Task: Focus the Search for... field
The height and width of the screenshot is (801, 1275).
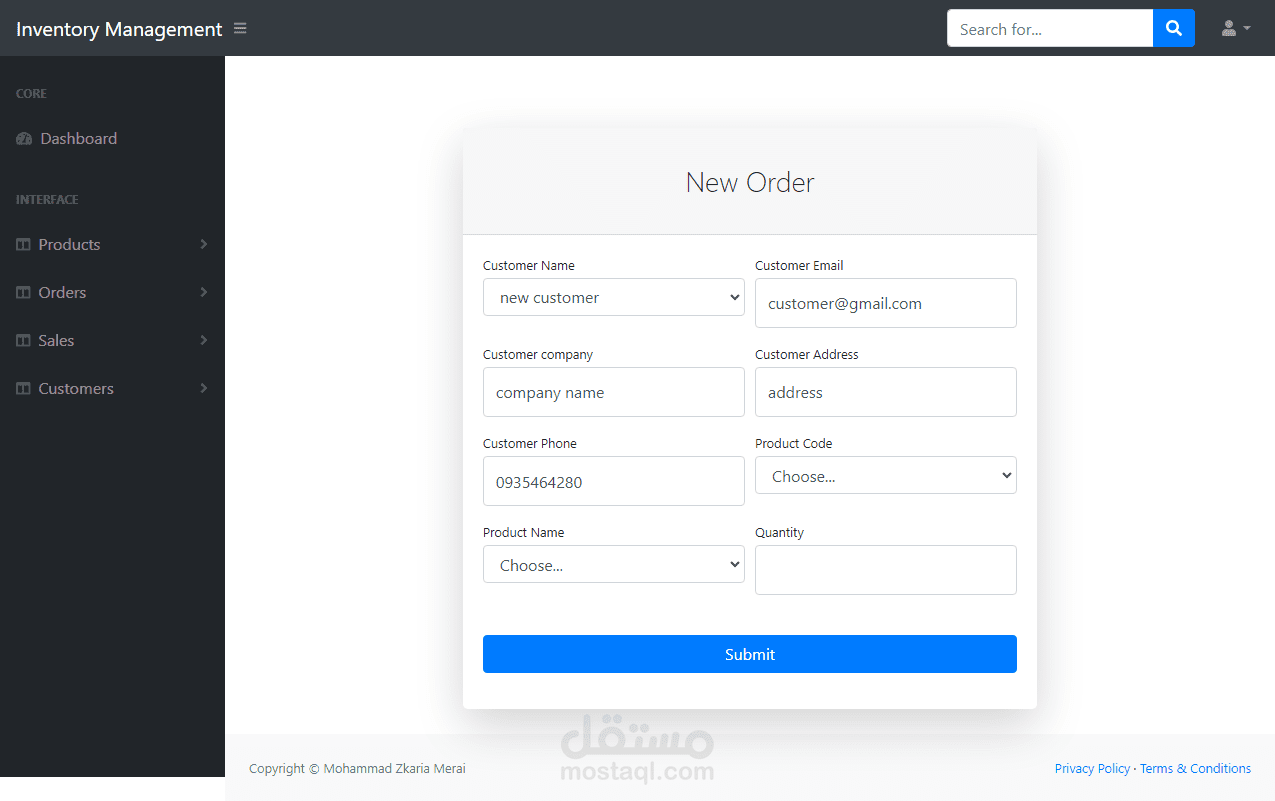Action: 1050,29
